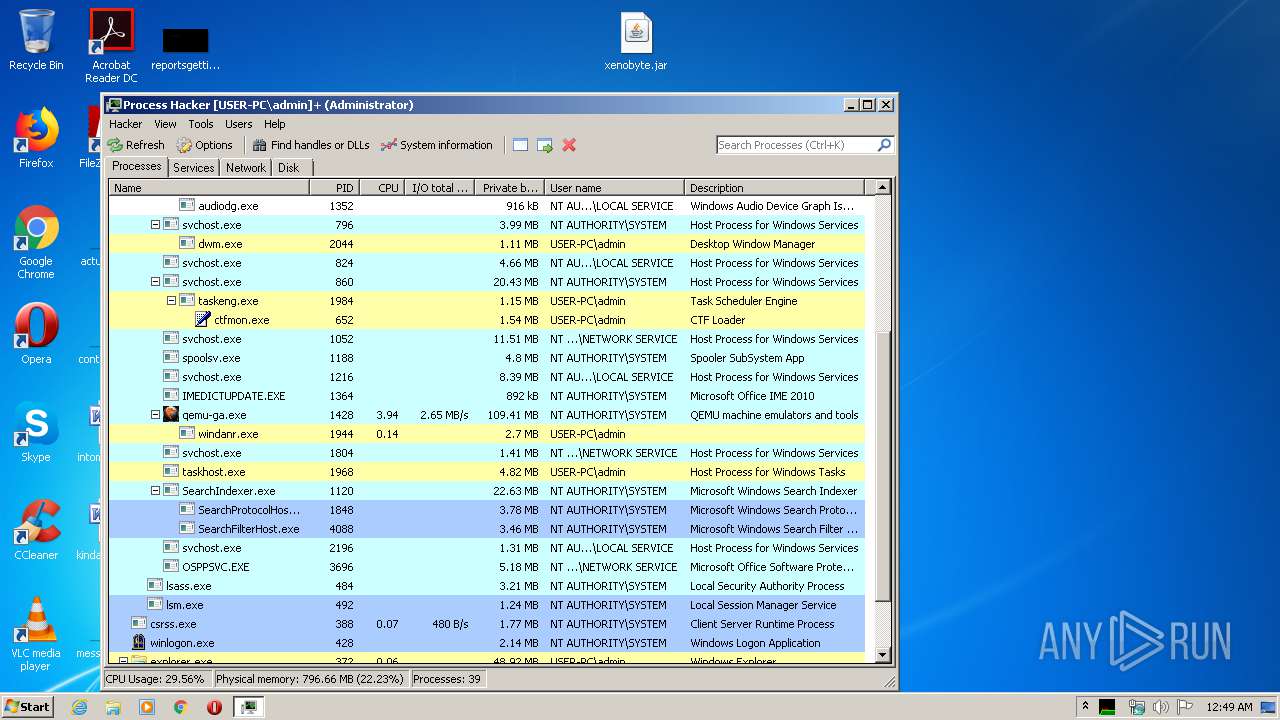Select the ctfmon.exe process icon

pyautogui.click(x=203, y=320)
